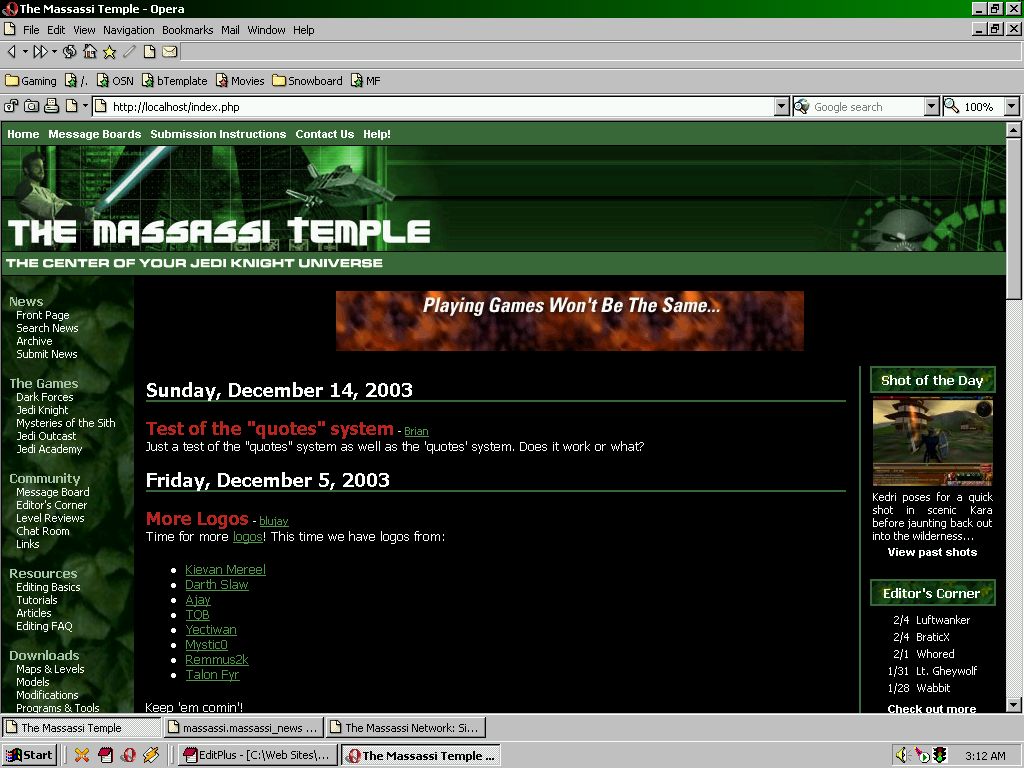Click the page scrollbar down arrow
Viewport: 1024px width, 768px height.
pos(1013,705)
